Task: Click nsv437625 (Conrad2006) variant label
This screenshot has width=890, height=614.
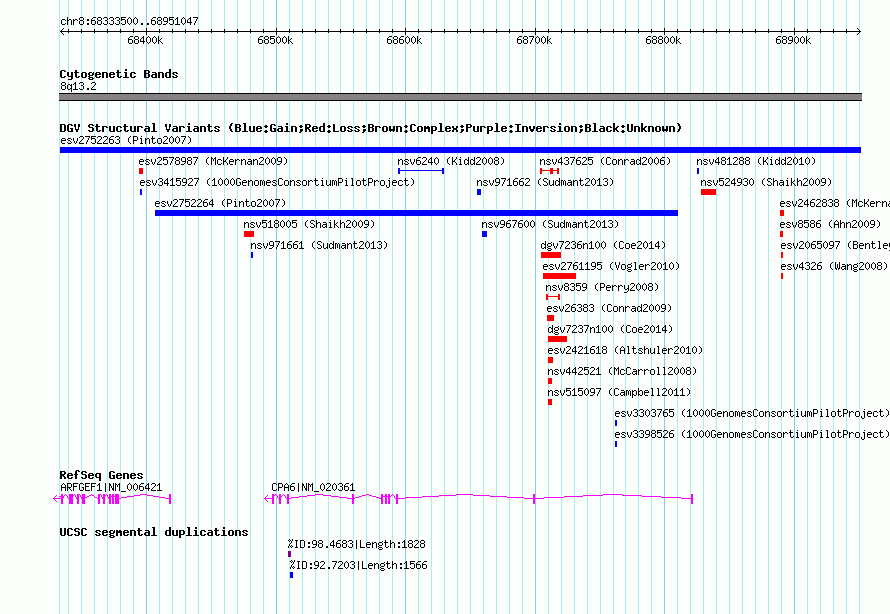Action: tap(604, 161)
